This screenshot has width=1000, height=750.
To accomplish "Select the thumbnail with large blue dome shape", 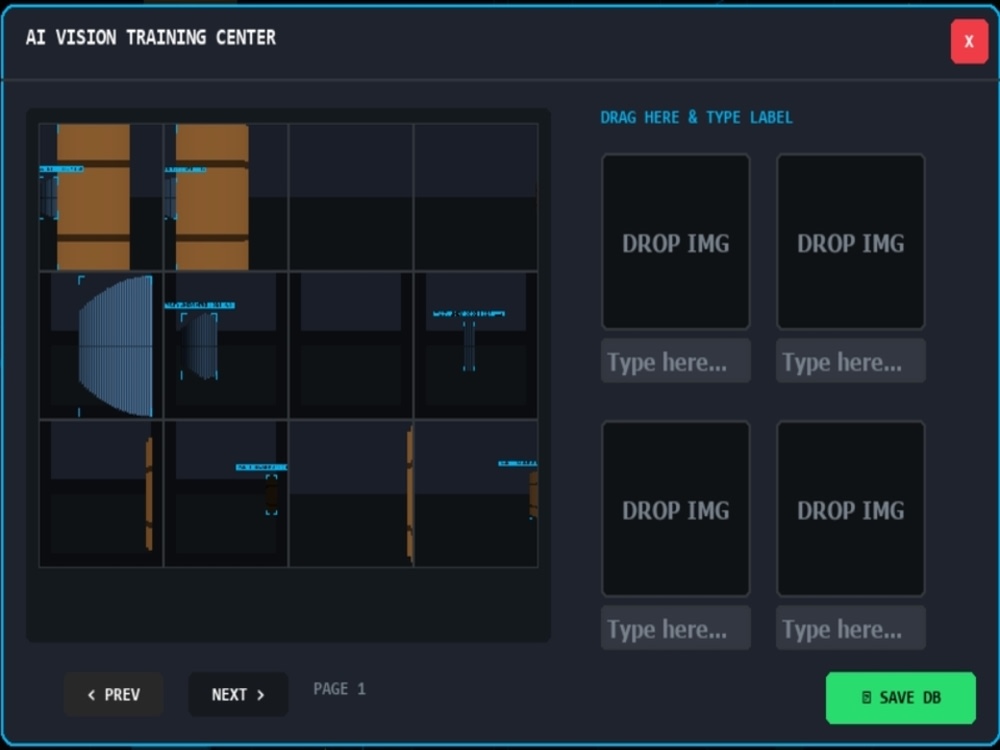I will click(x=101, y=346).
